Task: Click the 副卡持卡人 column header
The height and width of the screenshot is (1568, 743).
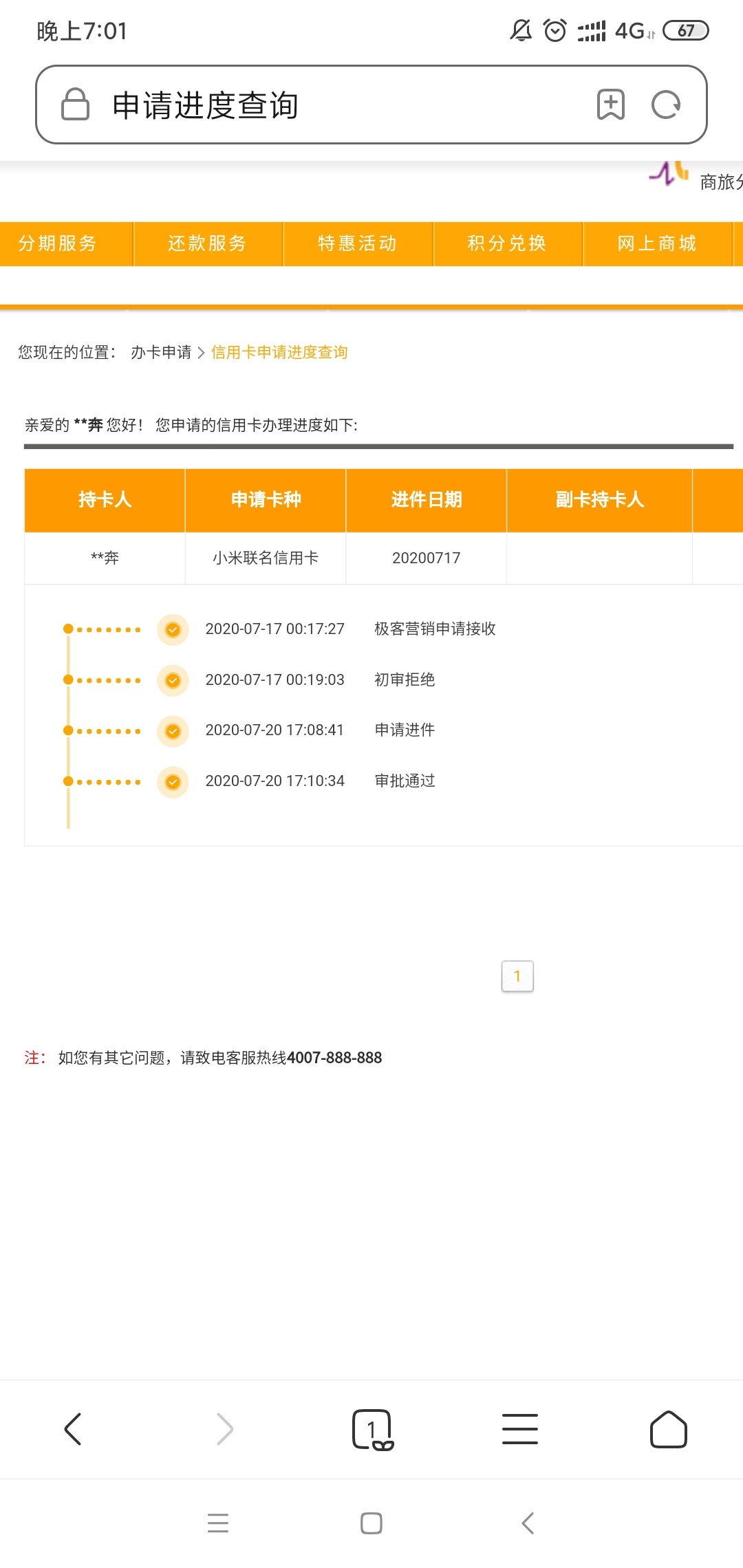Action: (x=600, y=500)
